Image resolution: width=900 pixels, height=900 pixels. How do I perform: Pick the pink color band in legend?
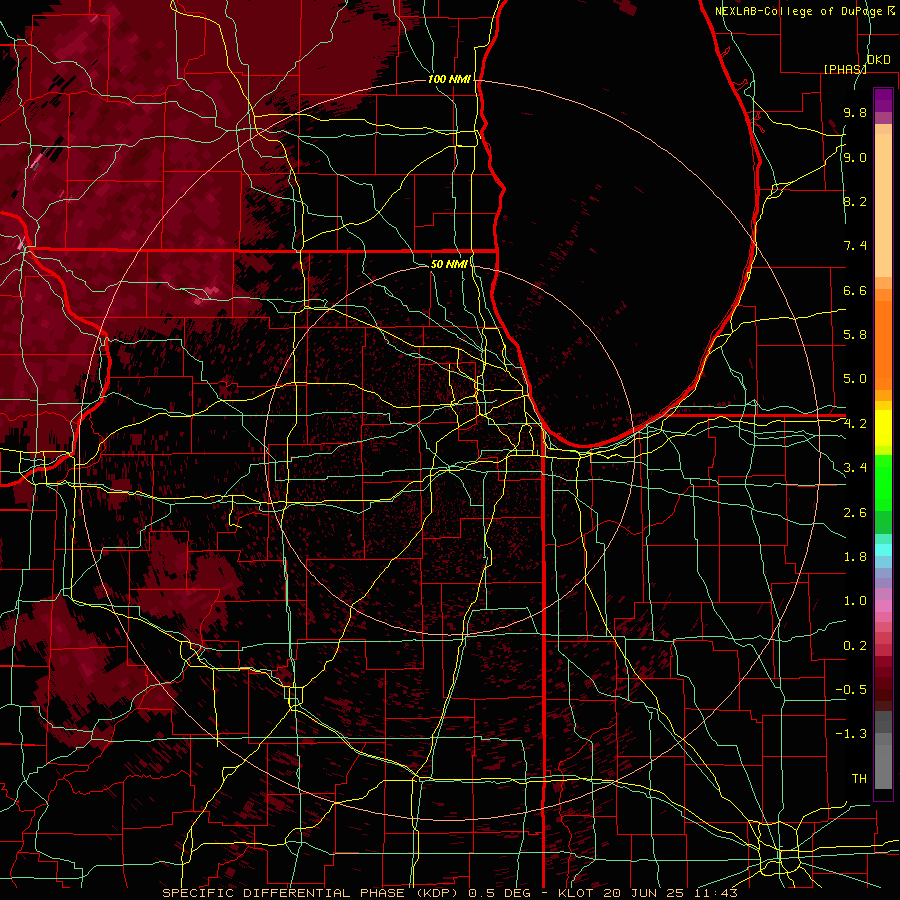tap(883, 606)
